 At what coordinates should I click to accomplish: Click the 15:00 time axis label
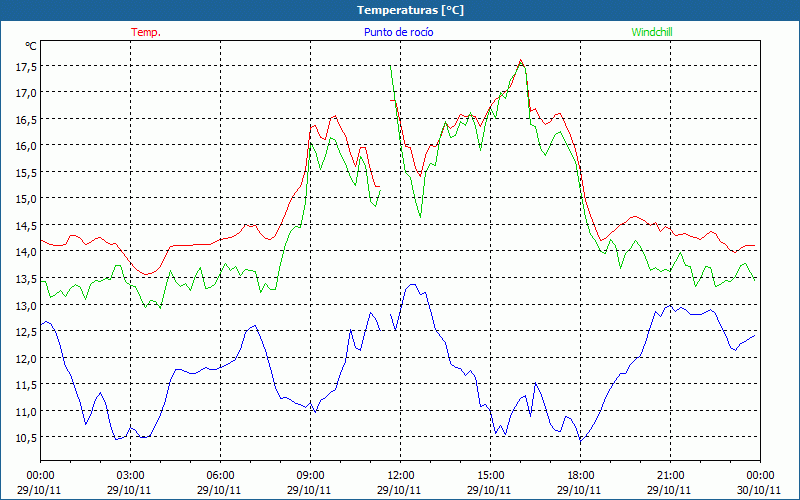[x=490, y=476]
